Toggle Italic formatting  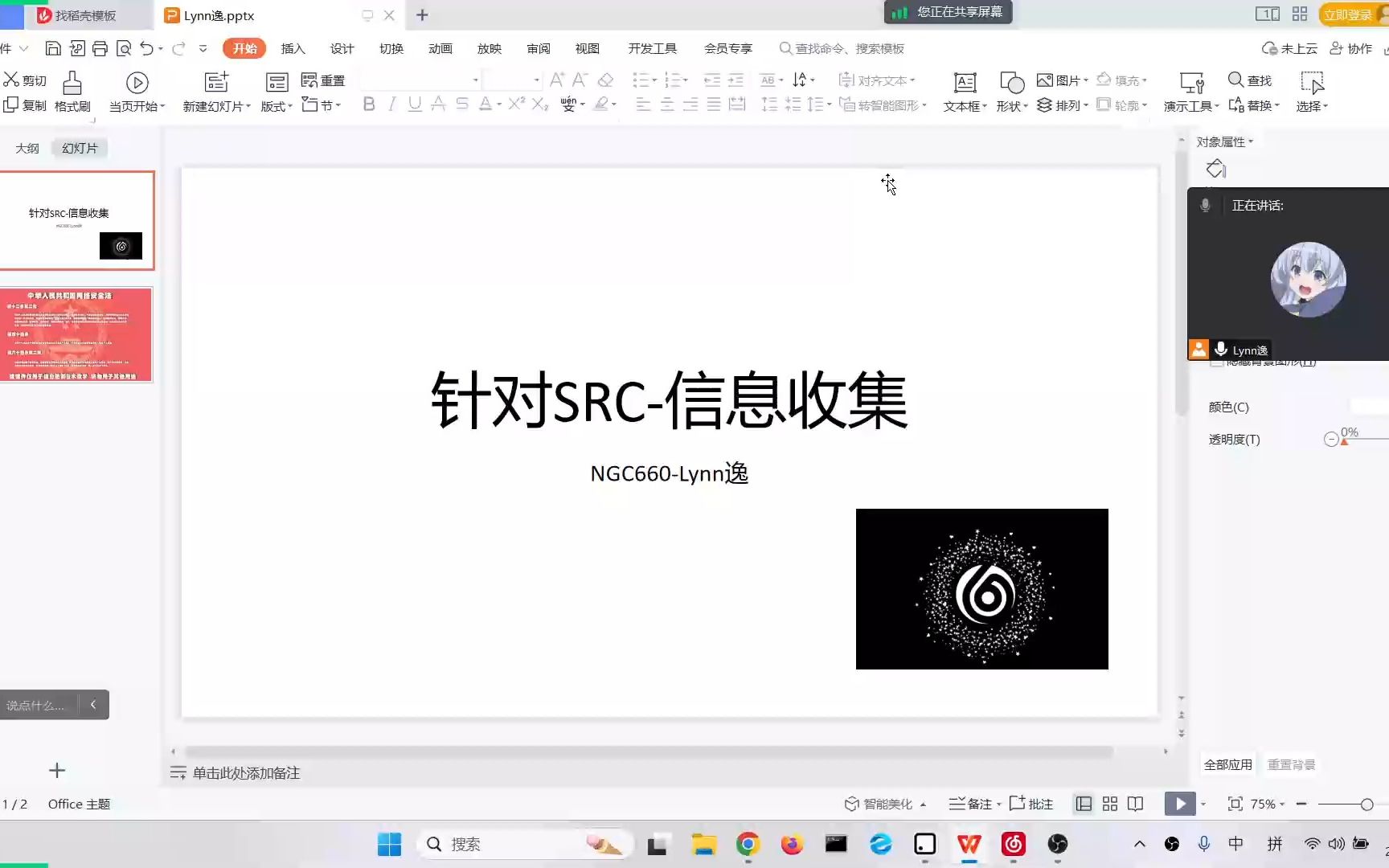391,104
